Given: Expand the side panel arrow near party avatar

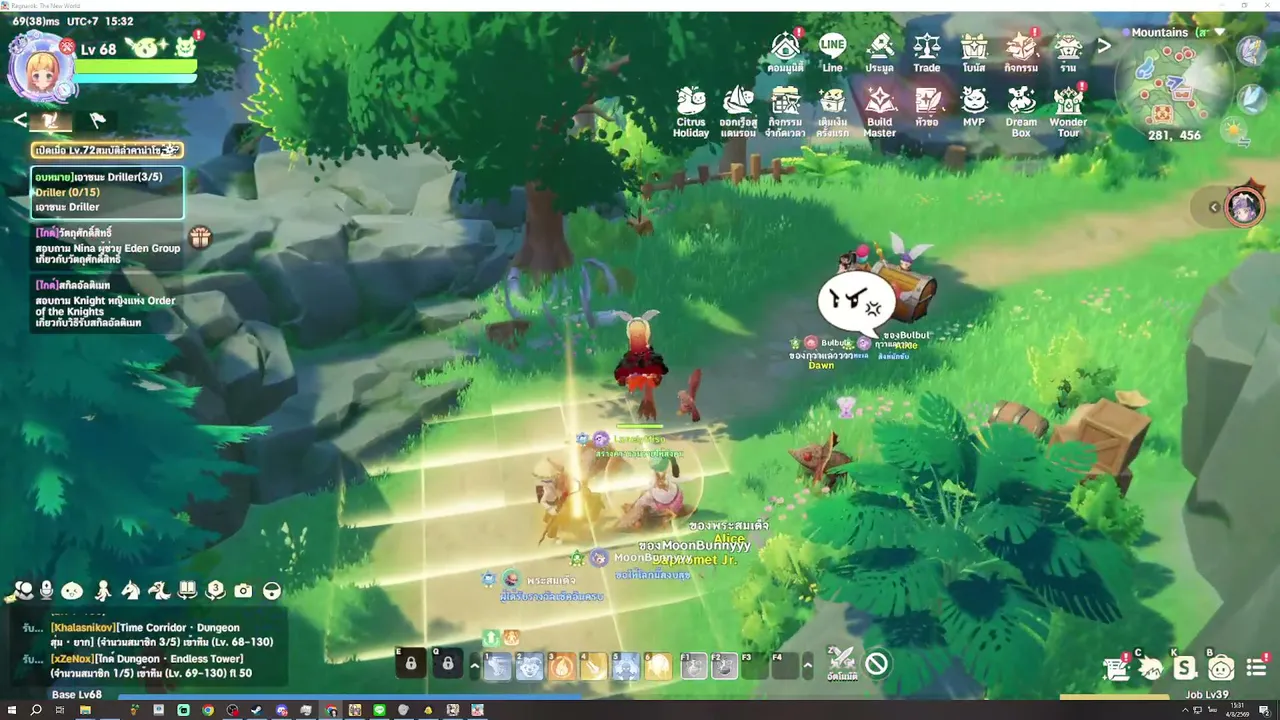Looking at the screenshot, I should 1214,207.
